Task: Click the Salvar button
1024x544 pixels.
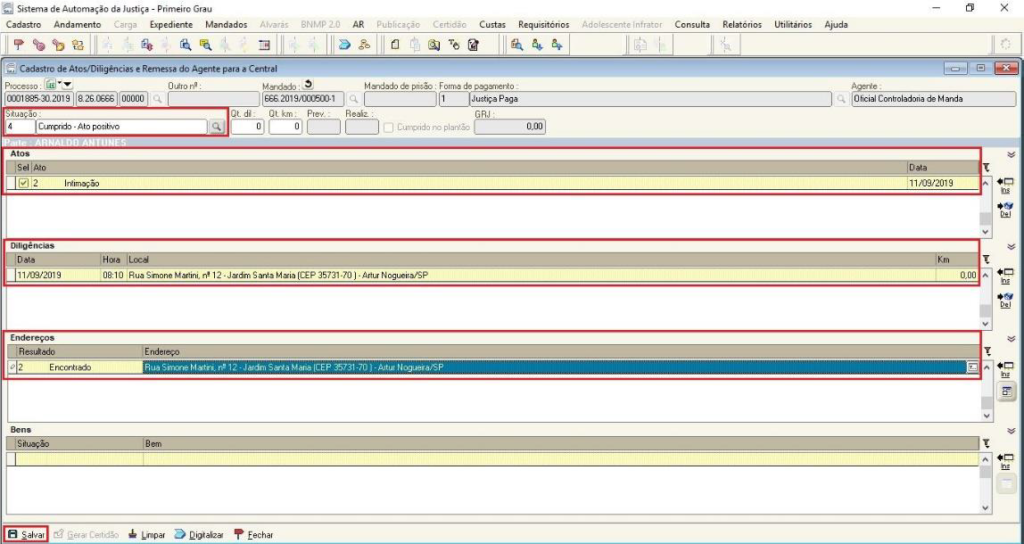Action: tap(26, 534)
